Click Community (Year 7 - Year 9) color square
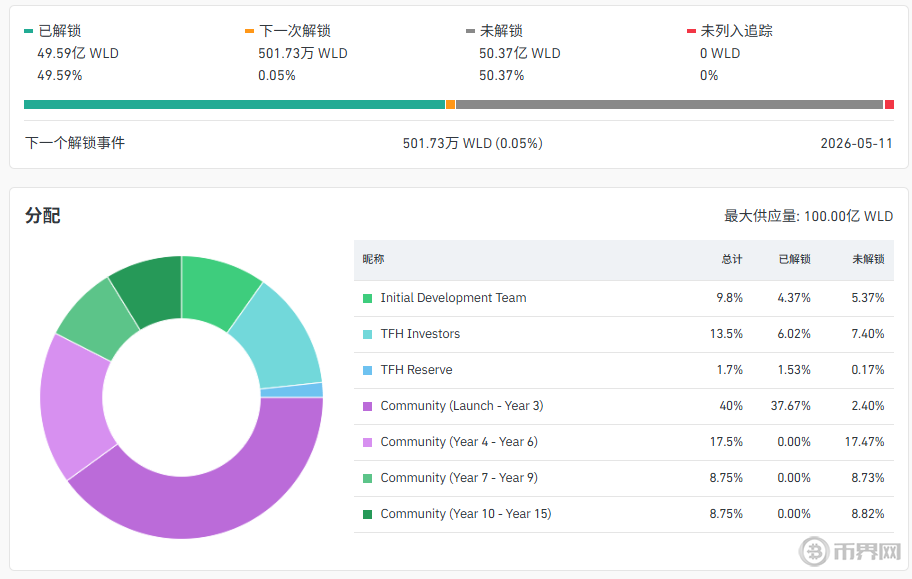Screen dimensions: 912x579 [x=368, y=479]
